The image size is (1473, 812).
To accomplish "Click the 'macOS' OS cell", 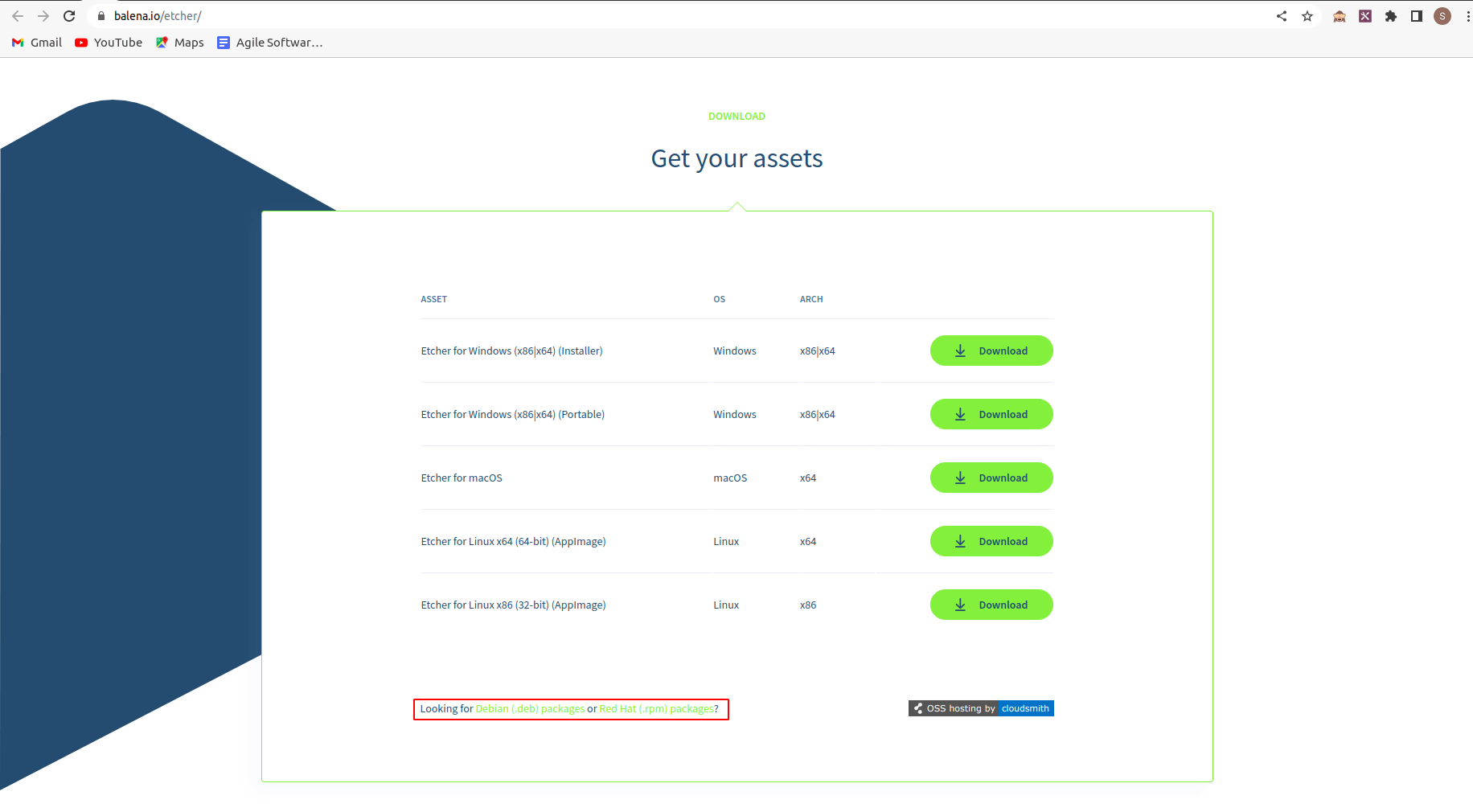I will point(730,478).
